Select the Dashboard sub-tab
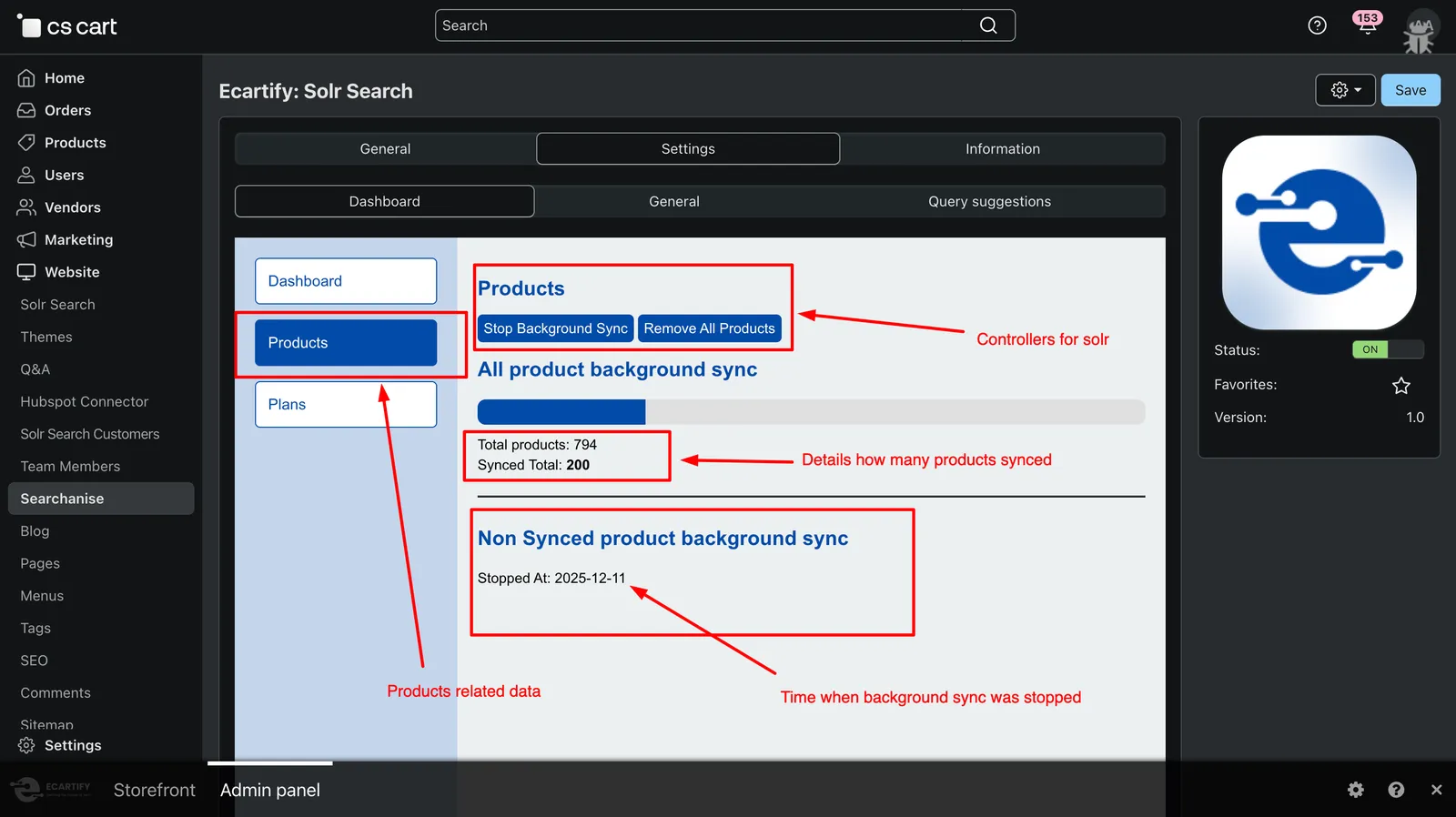The image size is (1456, 817). 385,201
